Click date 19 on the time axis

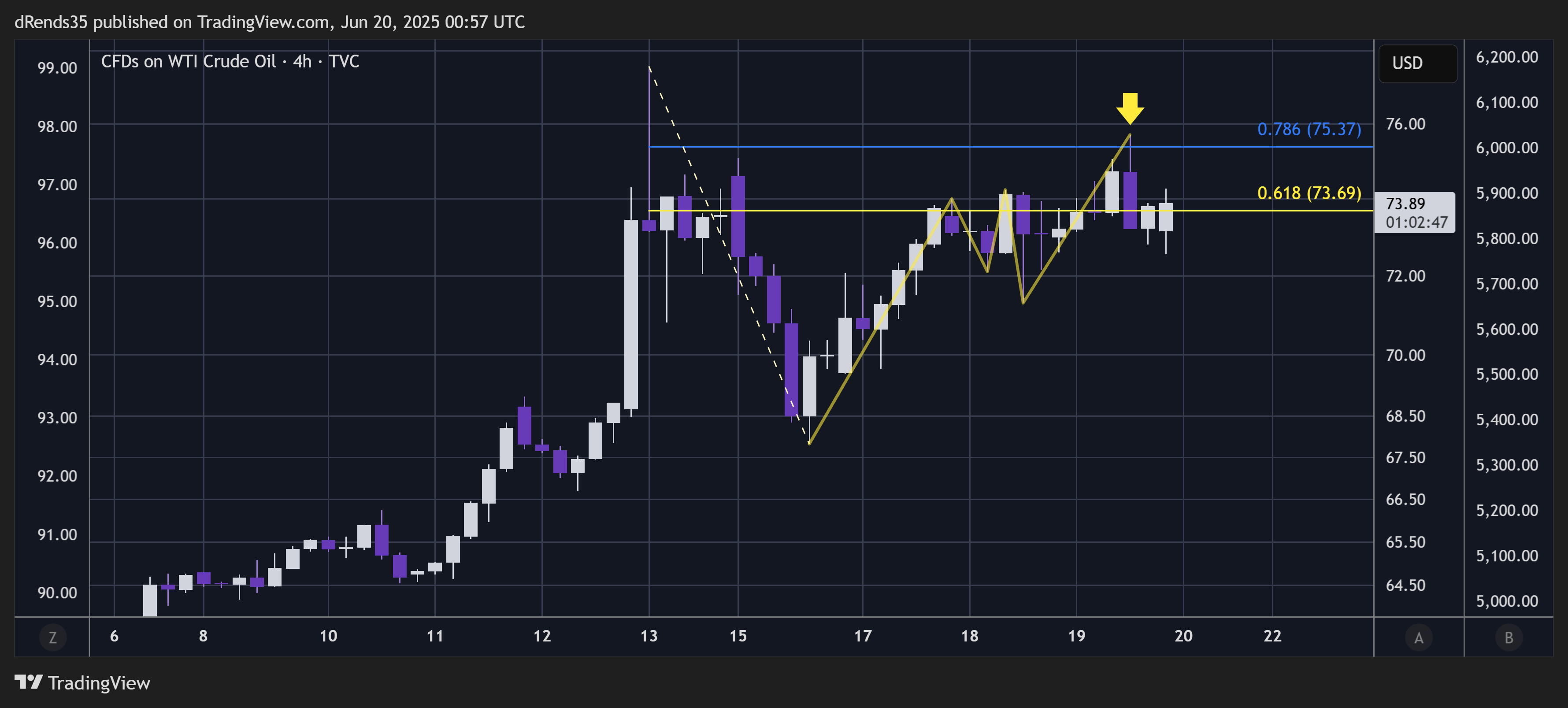coord(1076,636)
